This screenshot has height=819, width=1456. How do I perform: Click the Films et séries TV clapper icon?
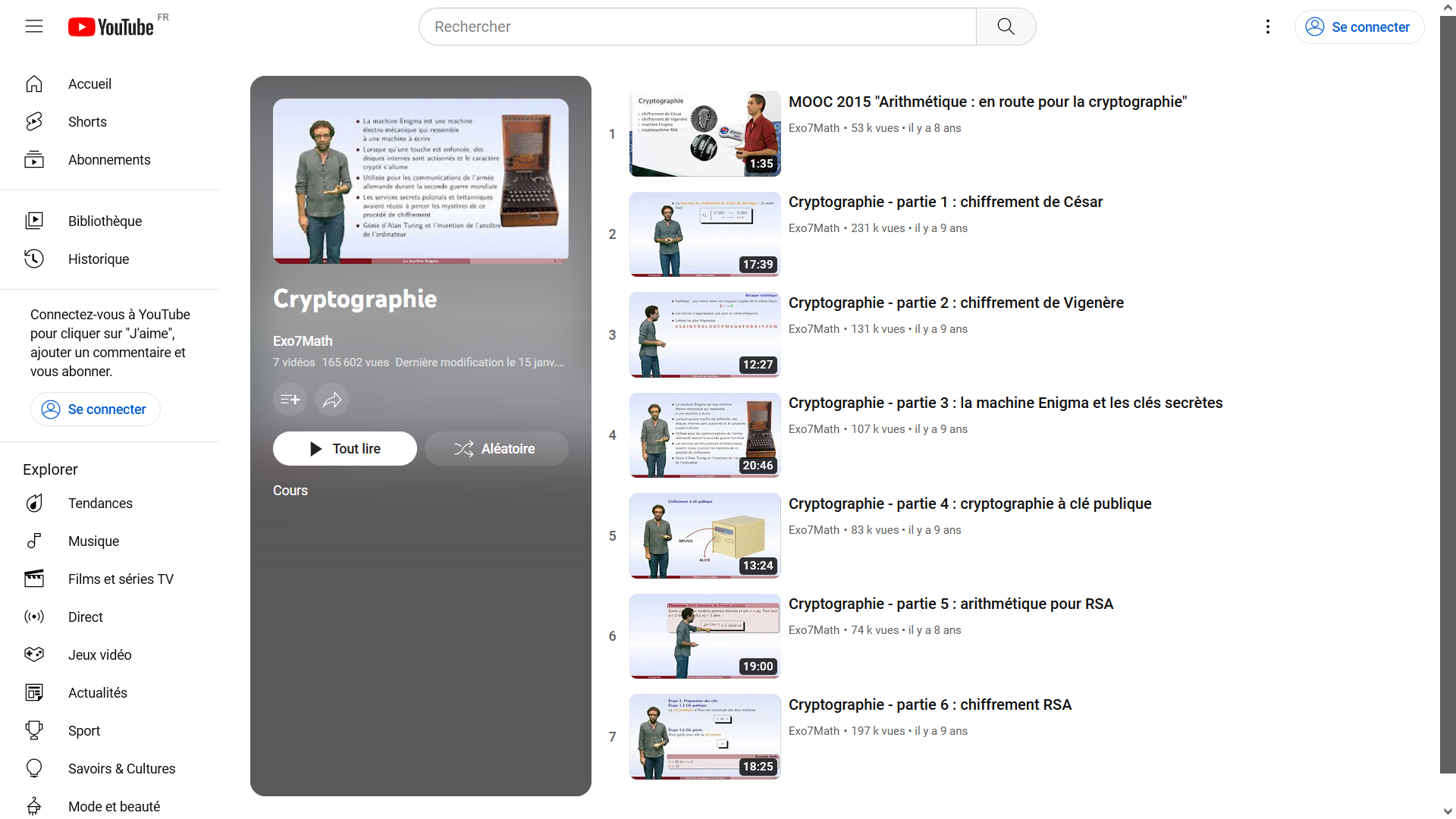(x=34, y=579)
